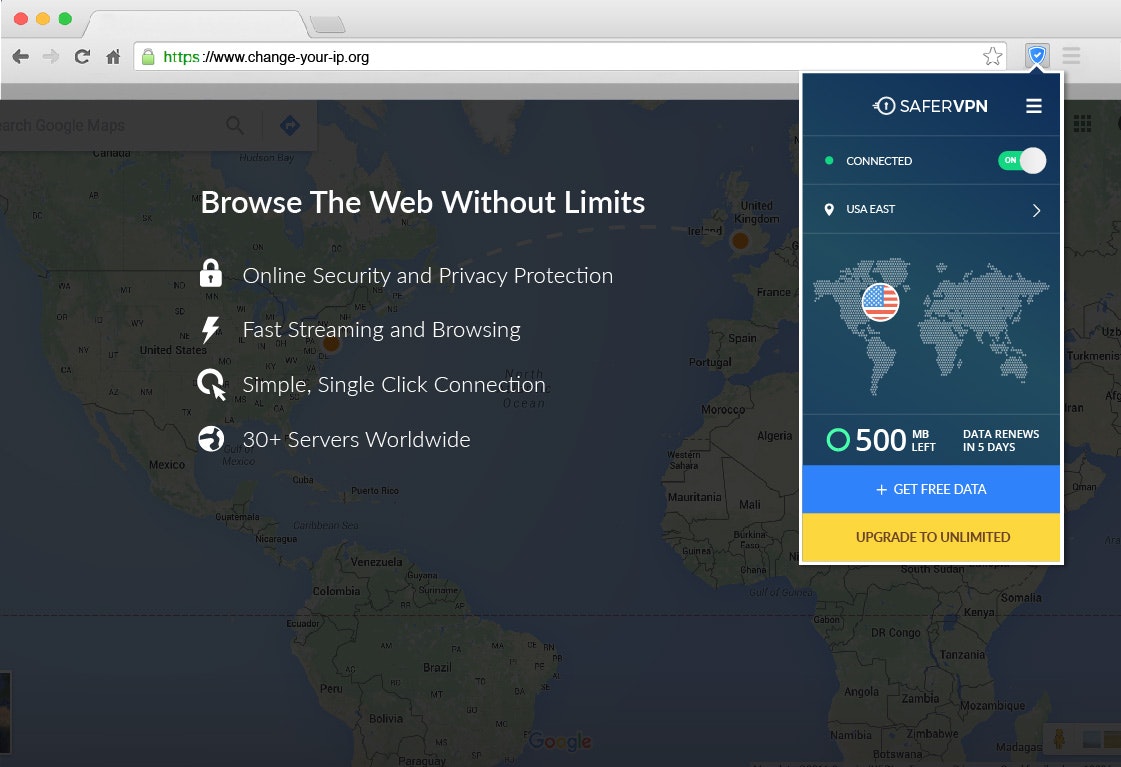Click the Google Maps directions icon
Image resolution: width=1121 pixels, height=767 pixels.
[x=290, y=125]
